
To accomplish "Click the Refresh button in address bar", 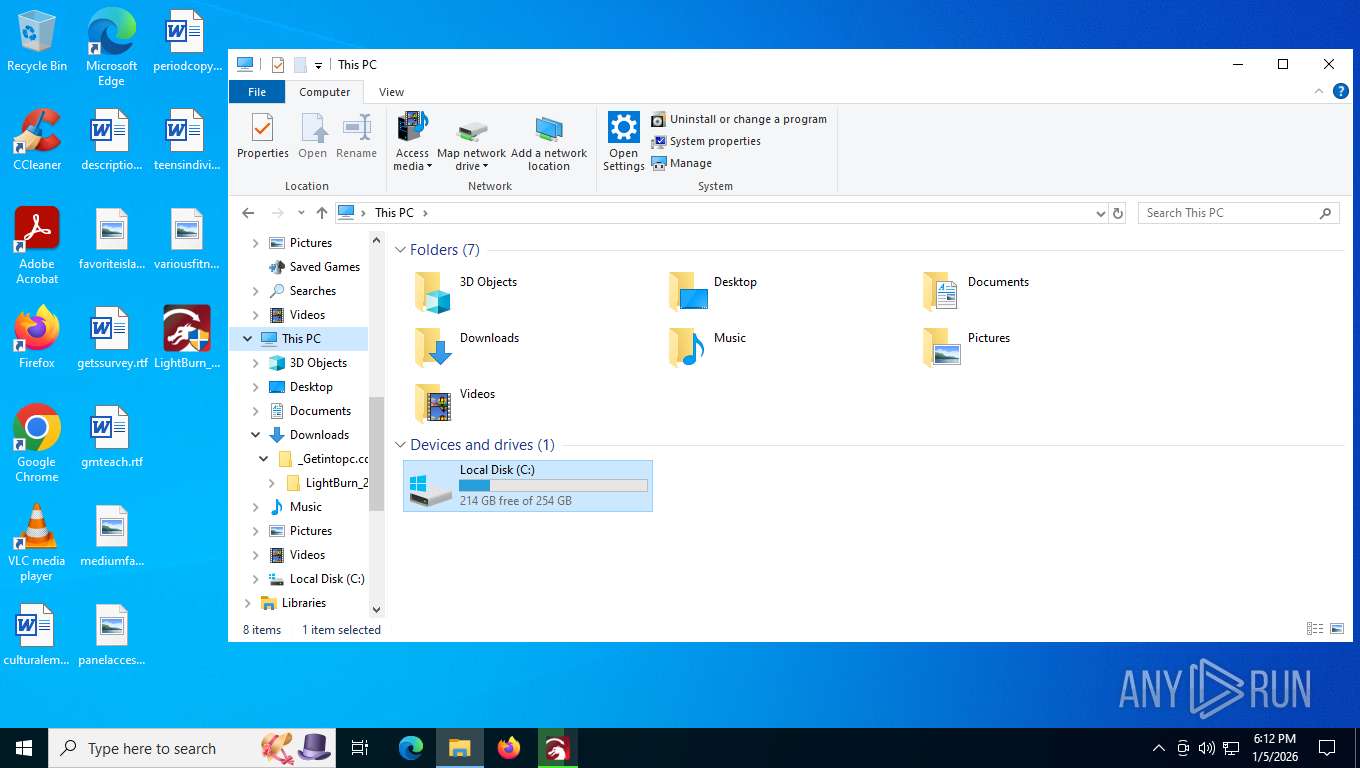I will (1118, 213).
